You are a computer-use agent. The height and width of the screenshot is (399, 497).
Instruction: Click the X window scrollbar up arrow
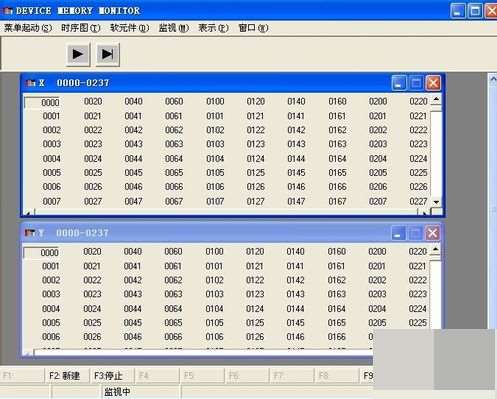(436, 100)
